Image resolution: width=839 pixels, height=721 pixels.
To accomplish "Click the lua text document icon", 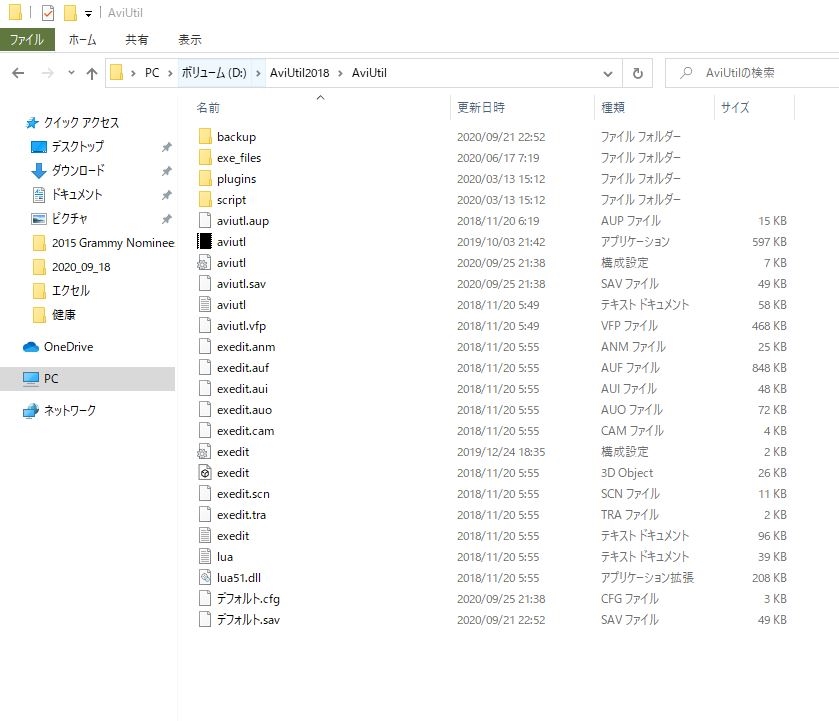I will (205, 557).
